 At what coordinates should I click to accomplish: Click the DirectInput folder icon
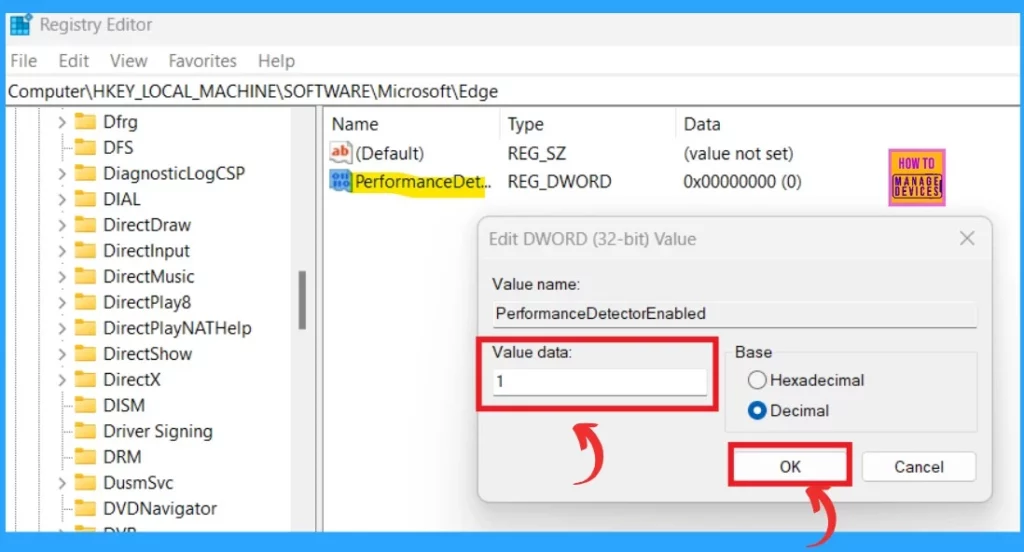point(85,250)
